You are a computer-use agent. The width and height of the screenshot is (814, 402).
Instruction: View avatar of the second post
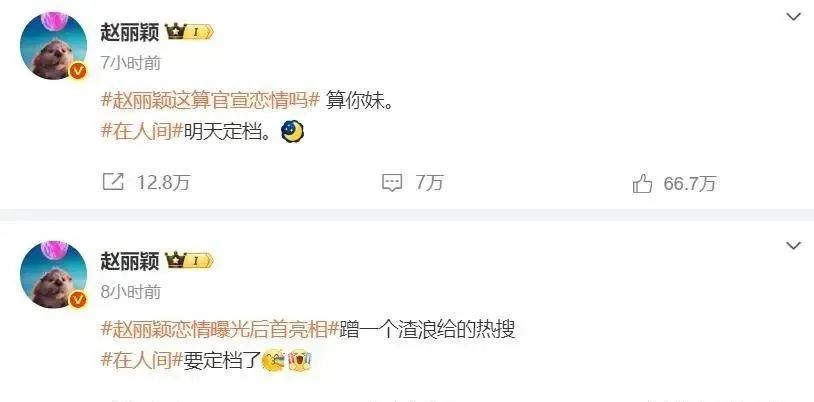pyautogui.click(x=53, y=274)
